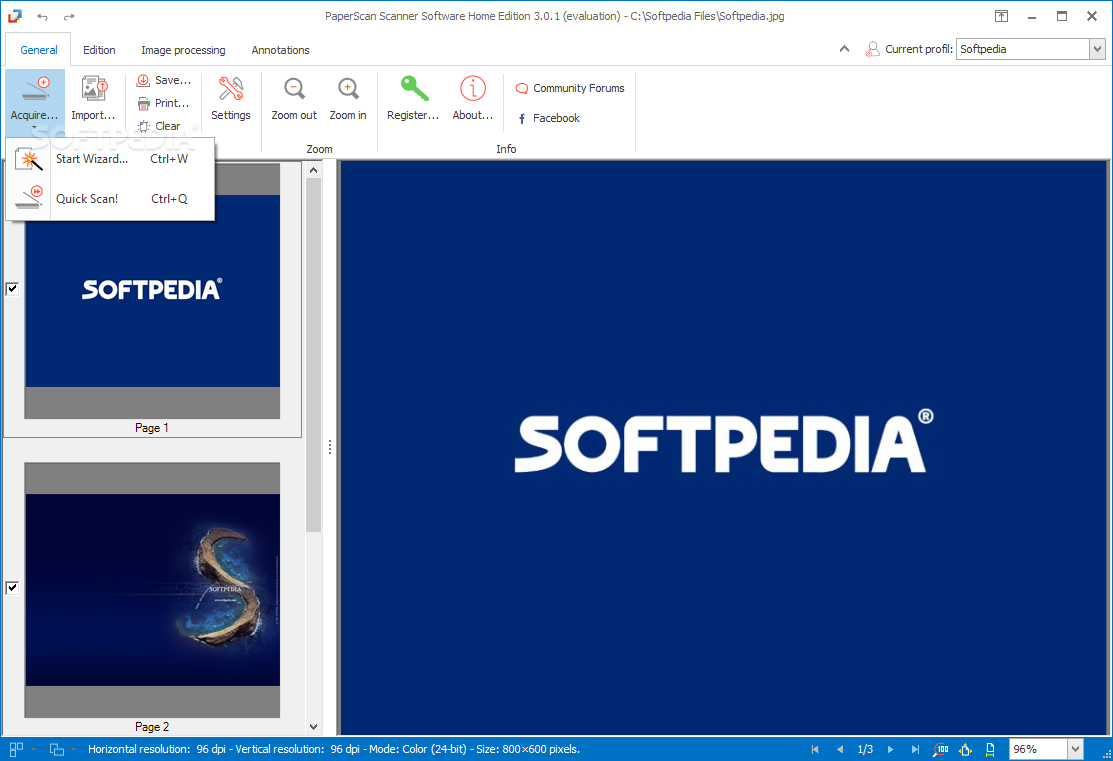Click the Print toolbar button

click(163, 103)
